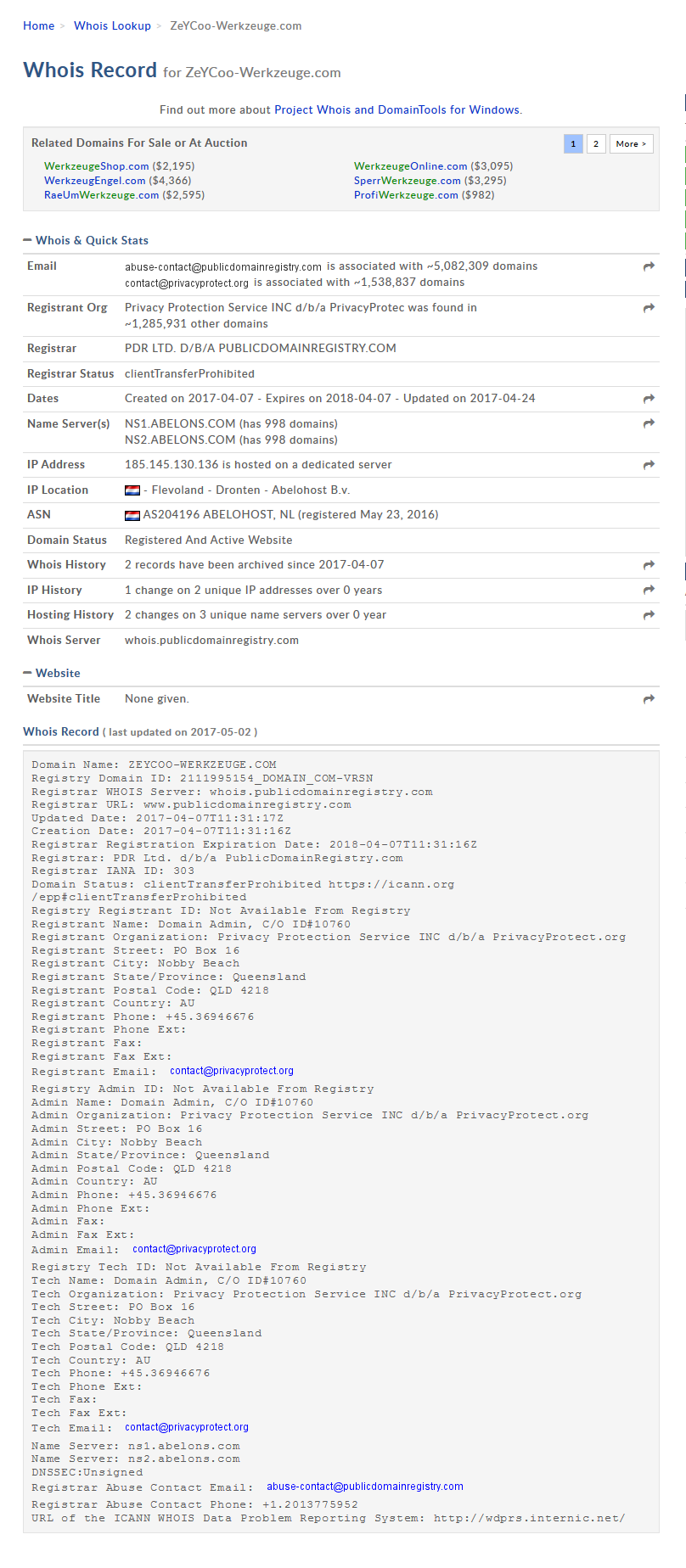Go to page 2 of related domains
The width and height of the screenshot is (686, 1568).
[x=596, y=144]
